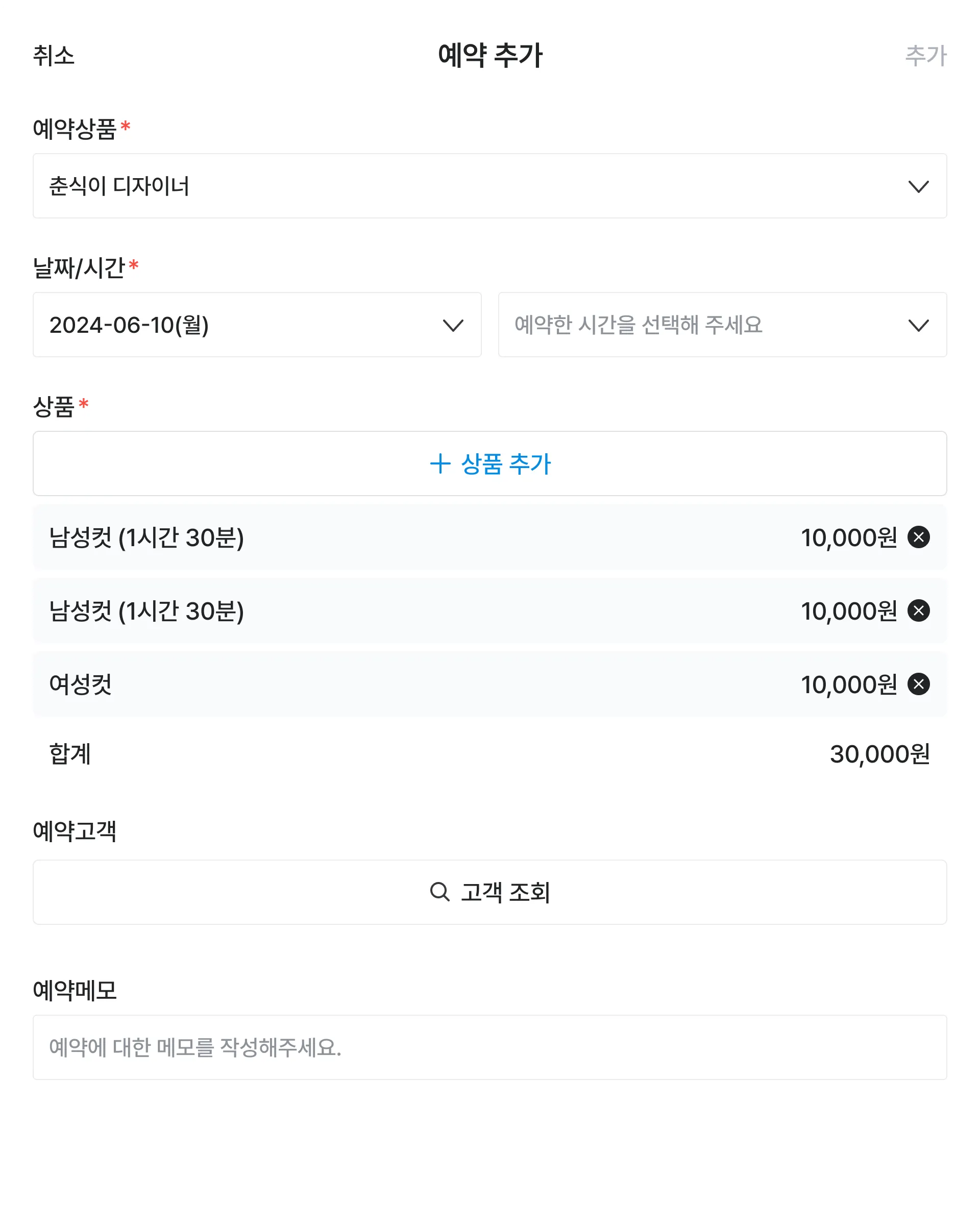
Task: Click the chevron in the time field
Action: tap(918, 325)
